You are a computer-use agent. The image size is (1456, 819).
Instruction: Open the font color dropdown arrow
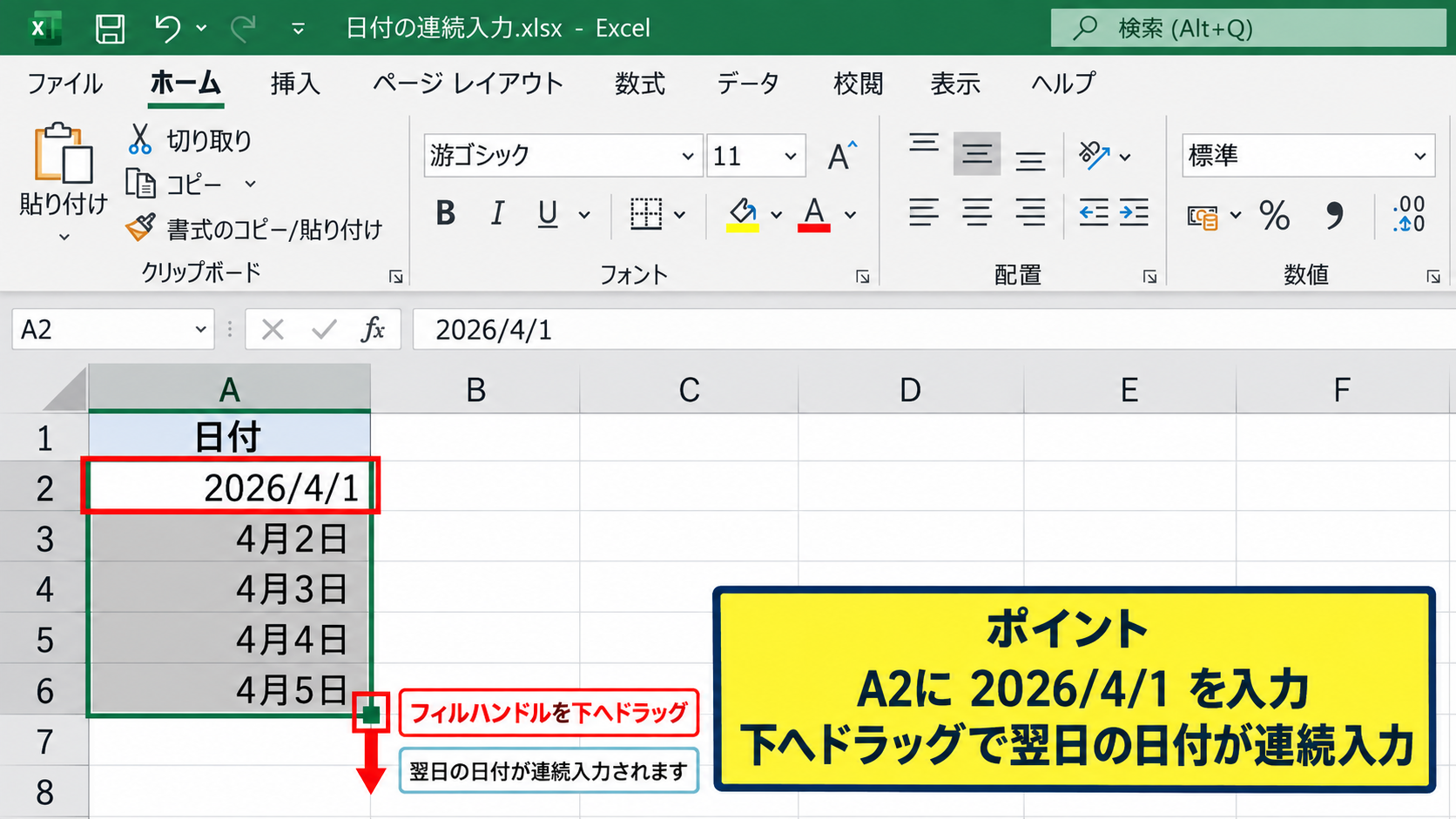click(851, 215)
